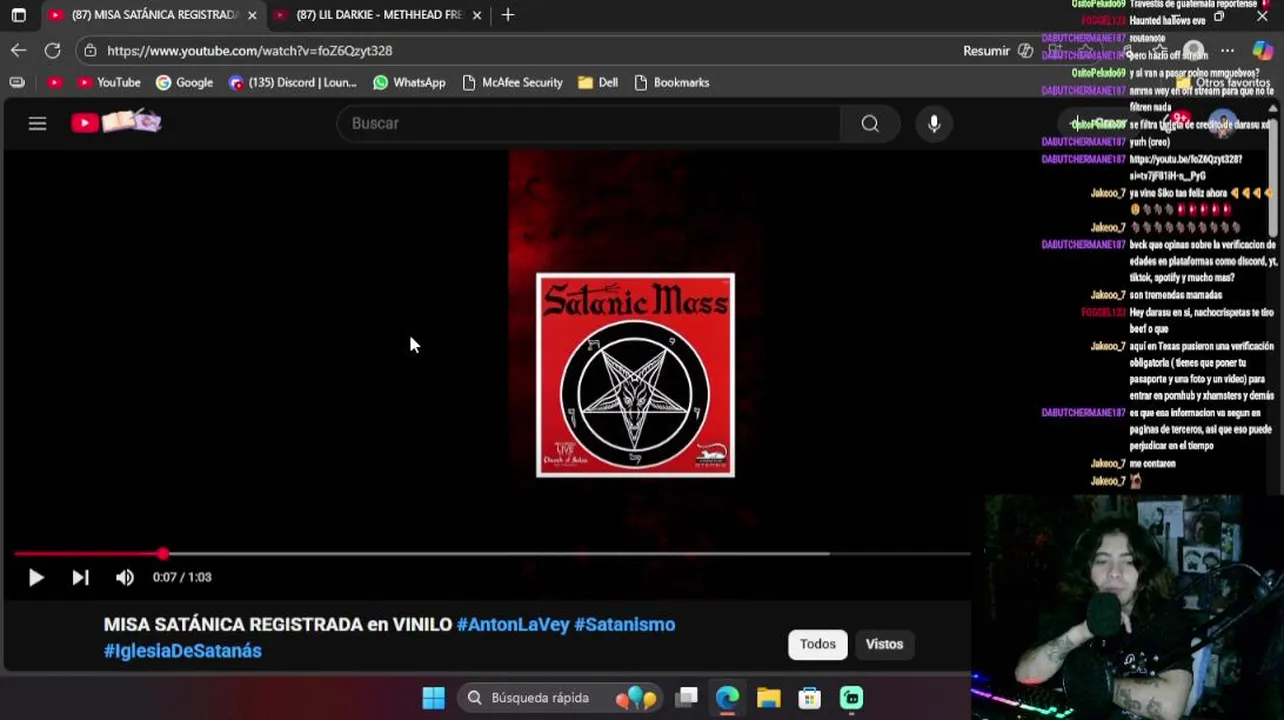Open the green Kick app taskbar icon

[x=851, y=698]
